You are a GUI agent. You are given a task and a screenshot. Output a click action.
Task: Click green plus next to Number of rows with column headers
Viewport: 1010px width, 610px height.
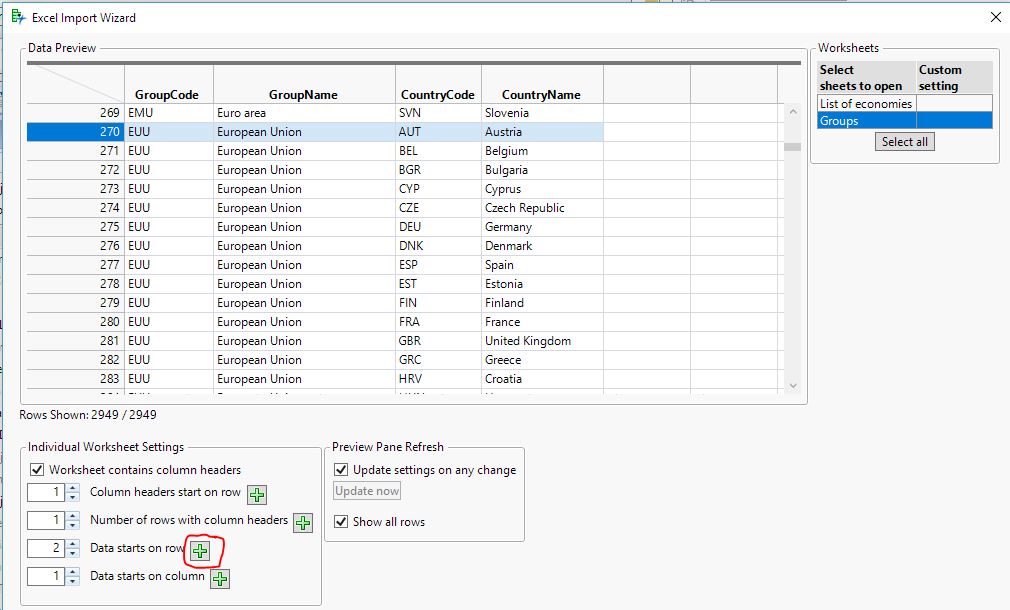(303, 523)
